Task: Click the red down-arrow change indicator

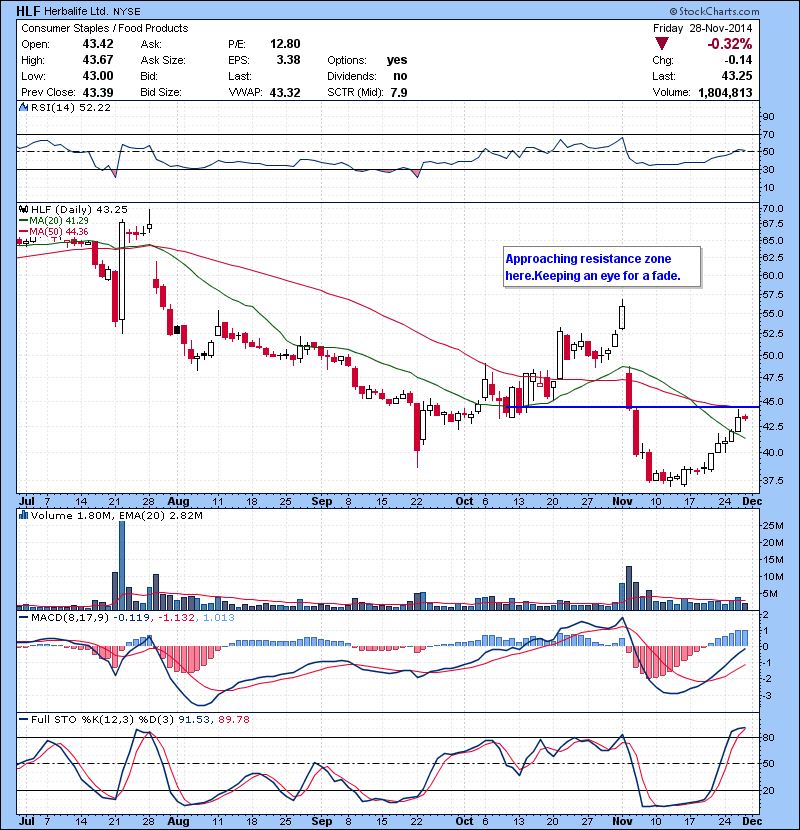Action: point(662,43)
